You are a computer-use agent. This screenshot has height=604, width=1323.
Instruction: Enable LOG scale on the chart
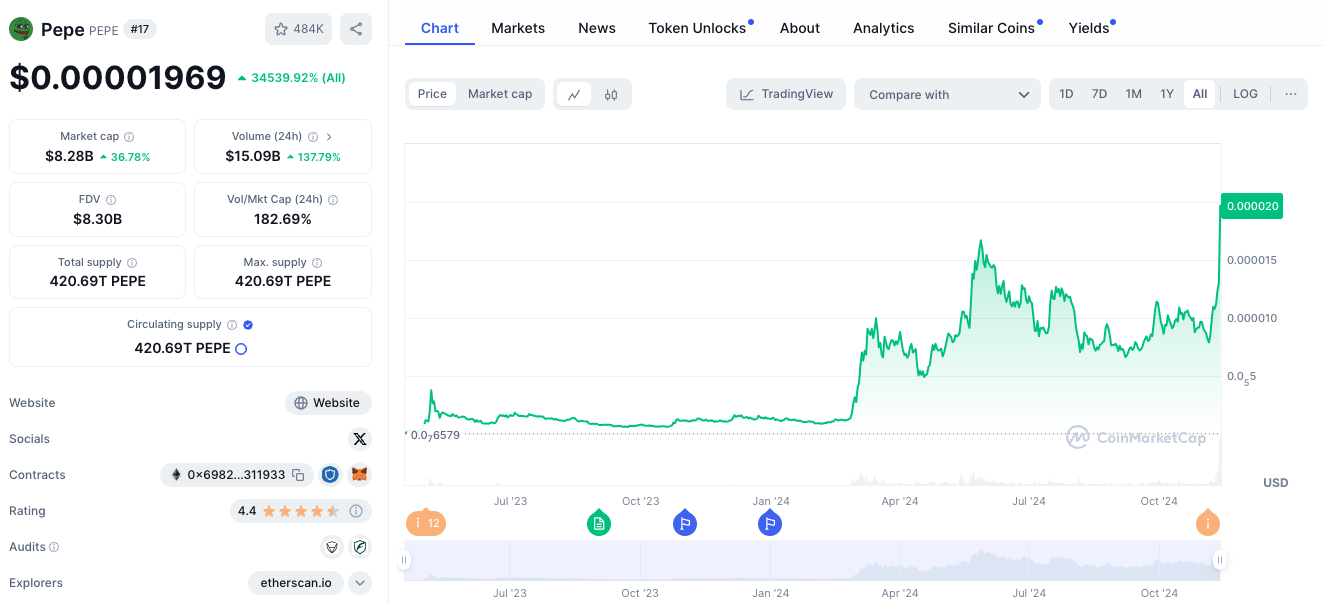pyautogui.click(x=1244, y=93)
